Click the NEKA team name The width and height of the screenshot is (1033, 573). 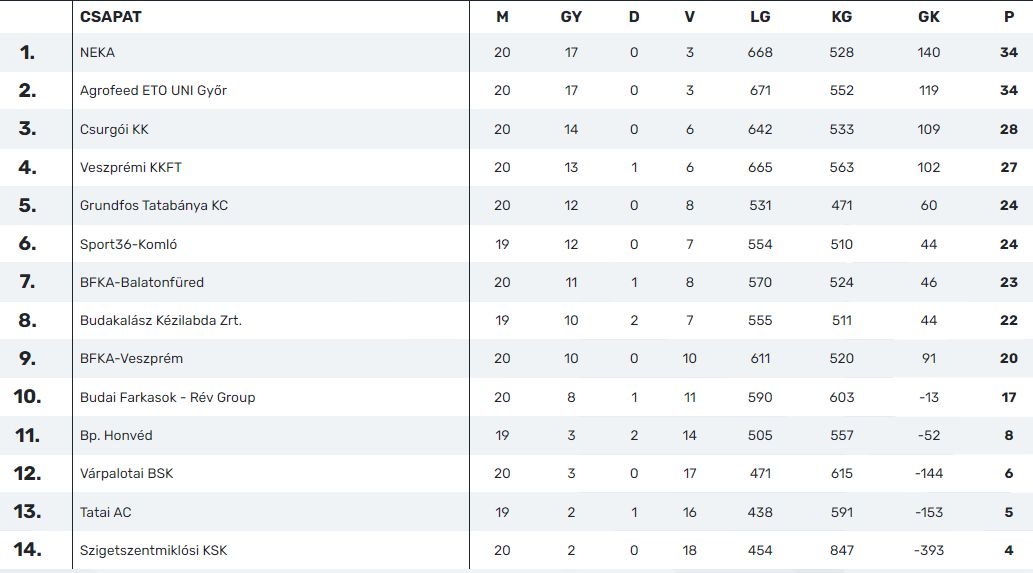97,53
